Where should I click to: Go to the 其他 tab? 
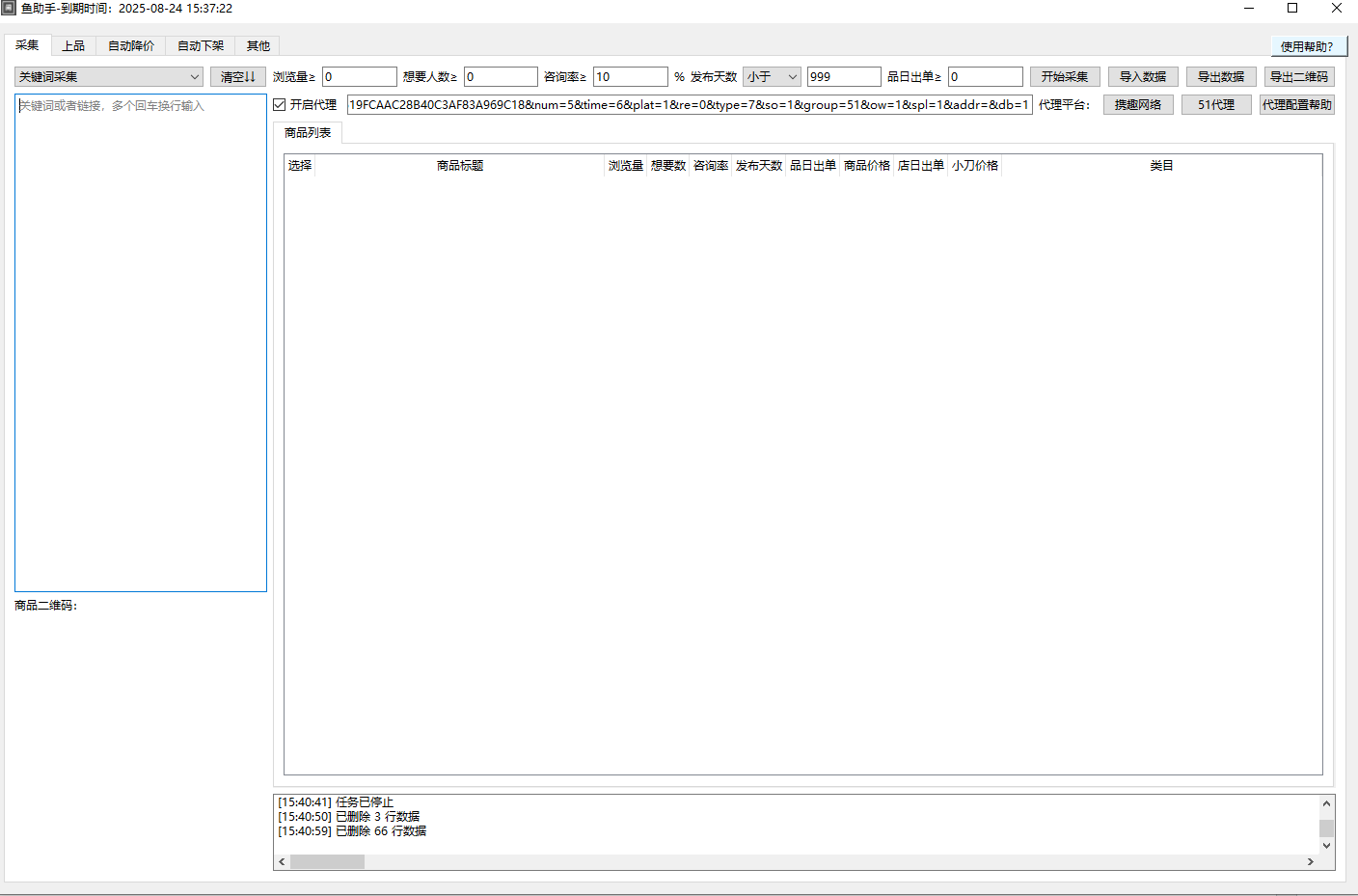click(258, 46)
